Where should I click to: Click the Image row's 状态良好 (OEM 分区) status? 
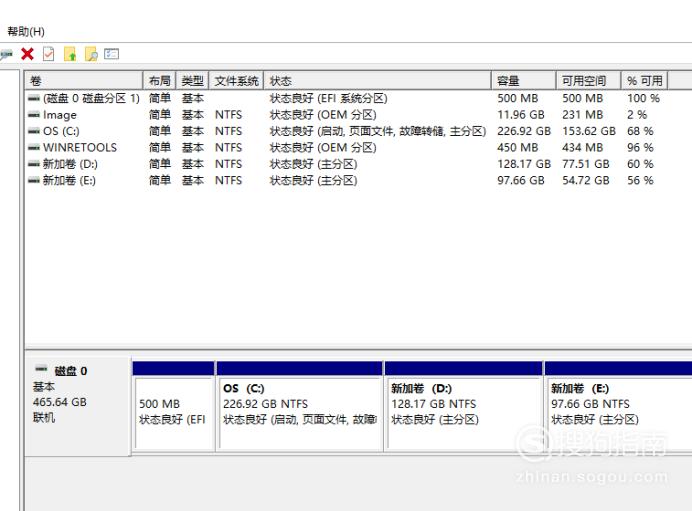(323, 115)
